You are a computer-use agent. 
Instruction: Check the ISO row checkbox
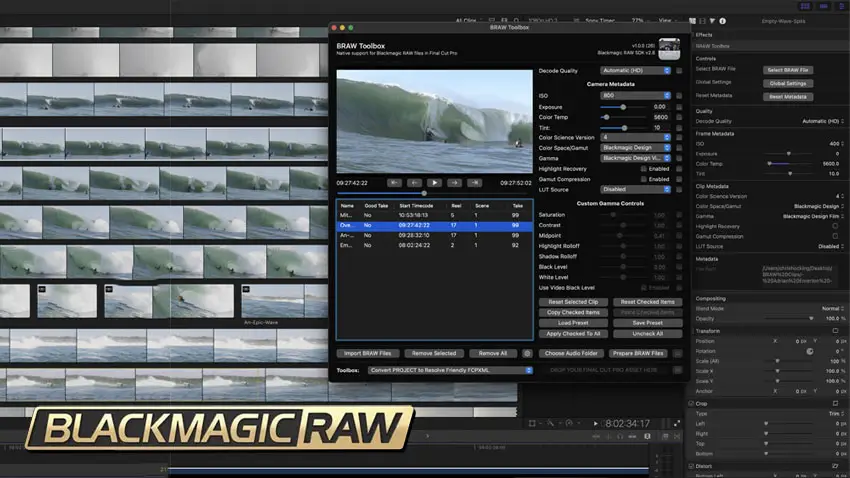click(679, 96)
